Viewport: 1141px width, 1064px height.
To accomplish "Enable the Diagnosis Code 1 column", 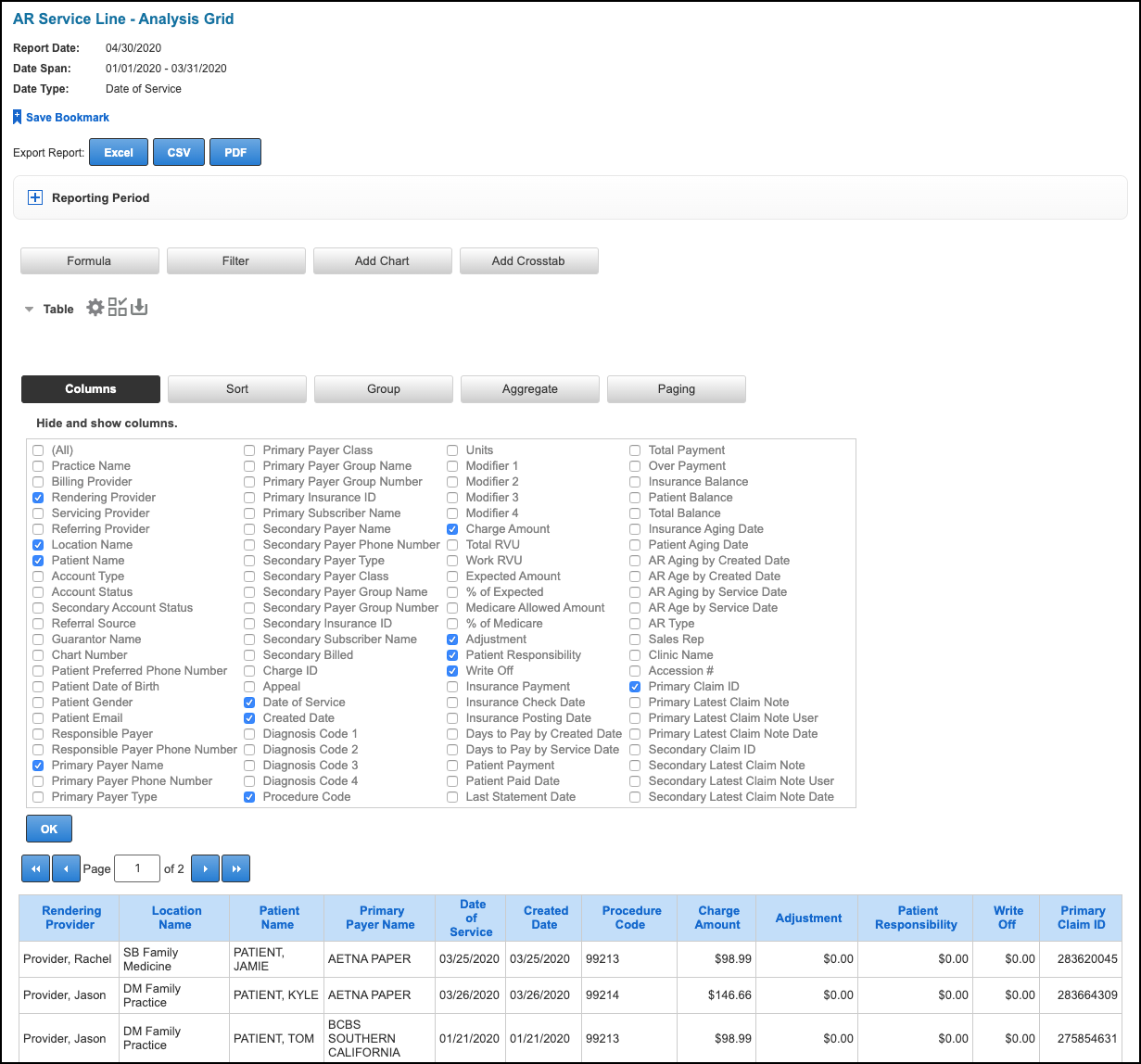I will (249, 733).
